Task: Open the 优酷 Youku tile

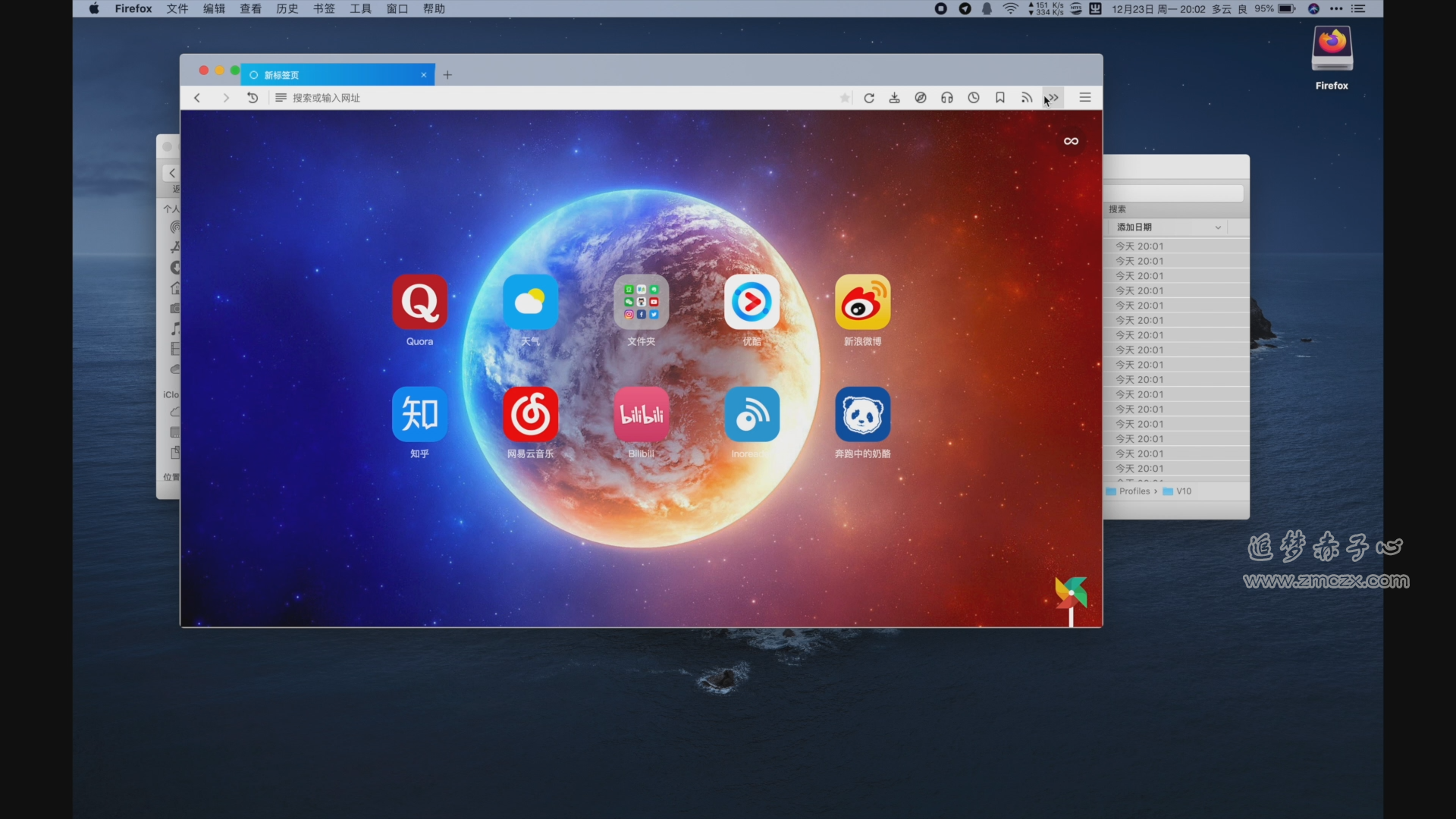Action: [752, 302]
